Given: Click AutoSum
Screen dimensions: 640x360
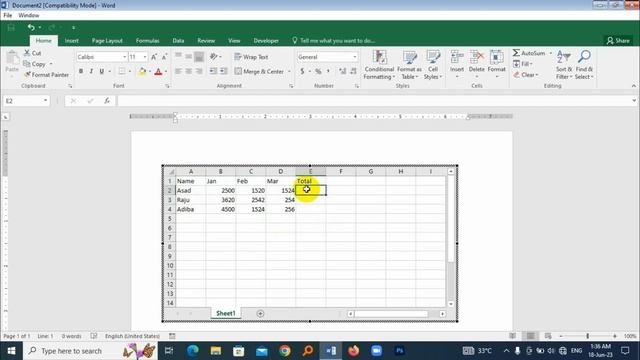Looking at the screenshot, I should click(529, 53).
